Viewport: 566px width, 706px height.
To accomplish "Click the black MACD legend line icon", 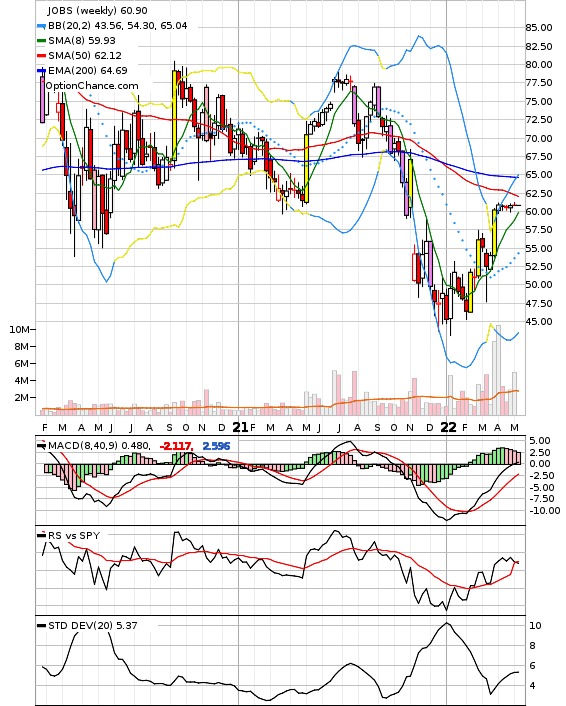I will tap(41, 446).
